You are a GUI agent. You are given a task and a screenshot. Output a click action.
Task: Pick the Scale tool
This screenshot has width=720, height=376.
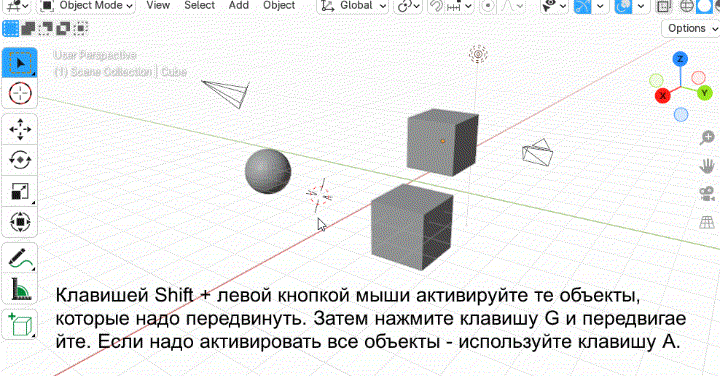(20, 191)
